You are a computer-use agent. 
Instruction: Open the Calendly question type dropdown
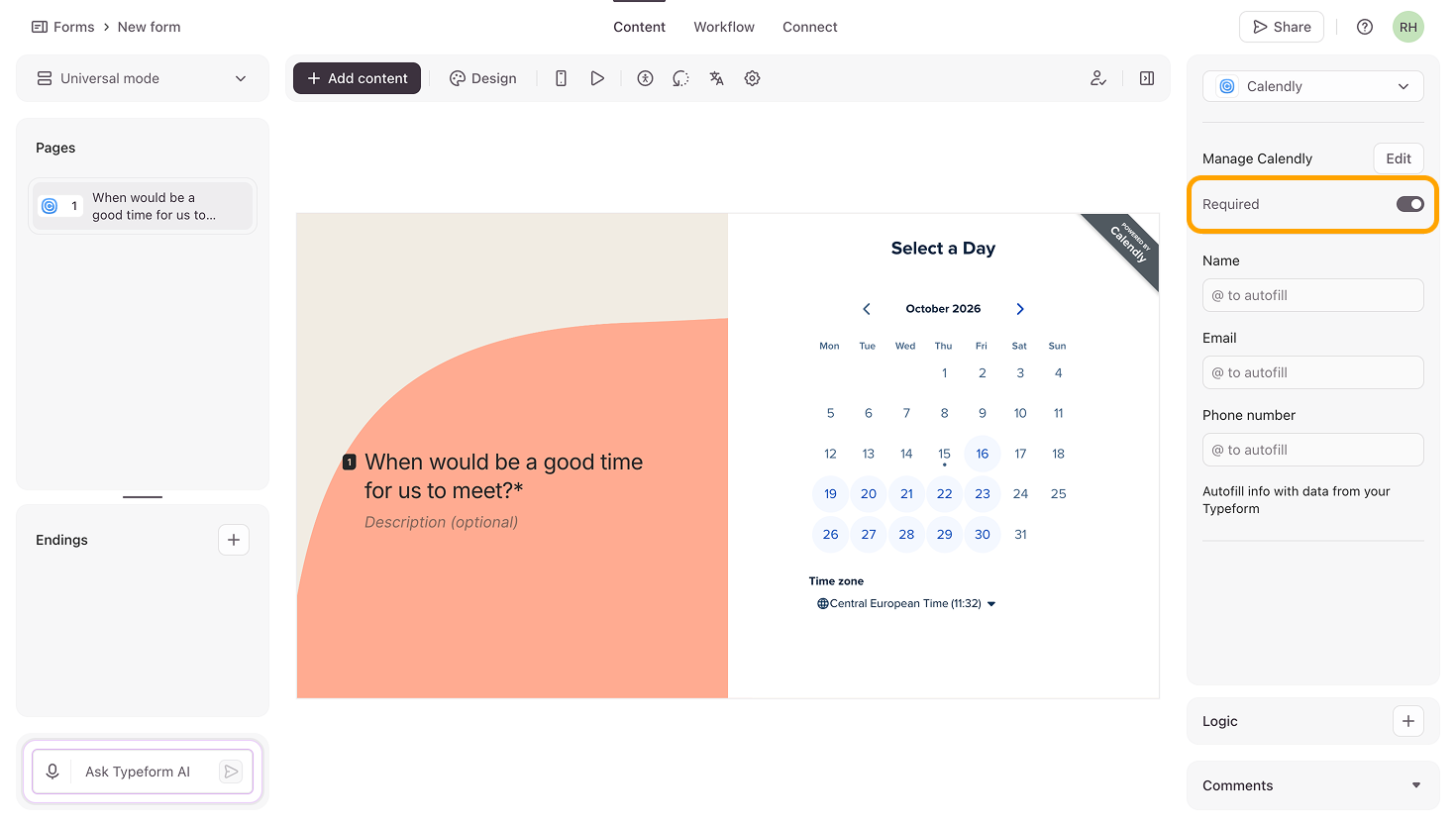click(1313, 86)
